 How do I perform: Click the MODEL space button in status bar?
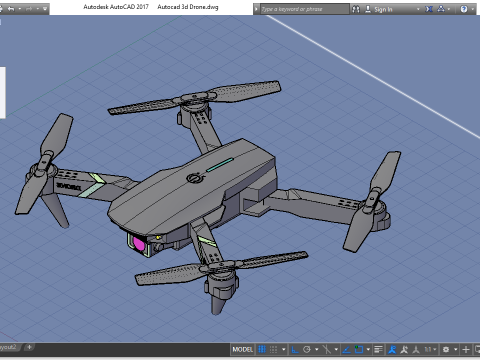243,349
